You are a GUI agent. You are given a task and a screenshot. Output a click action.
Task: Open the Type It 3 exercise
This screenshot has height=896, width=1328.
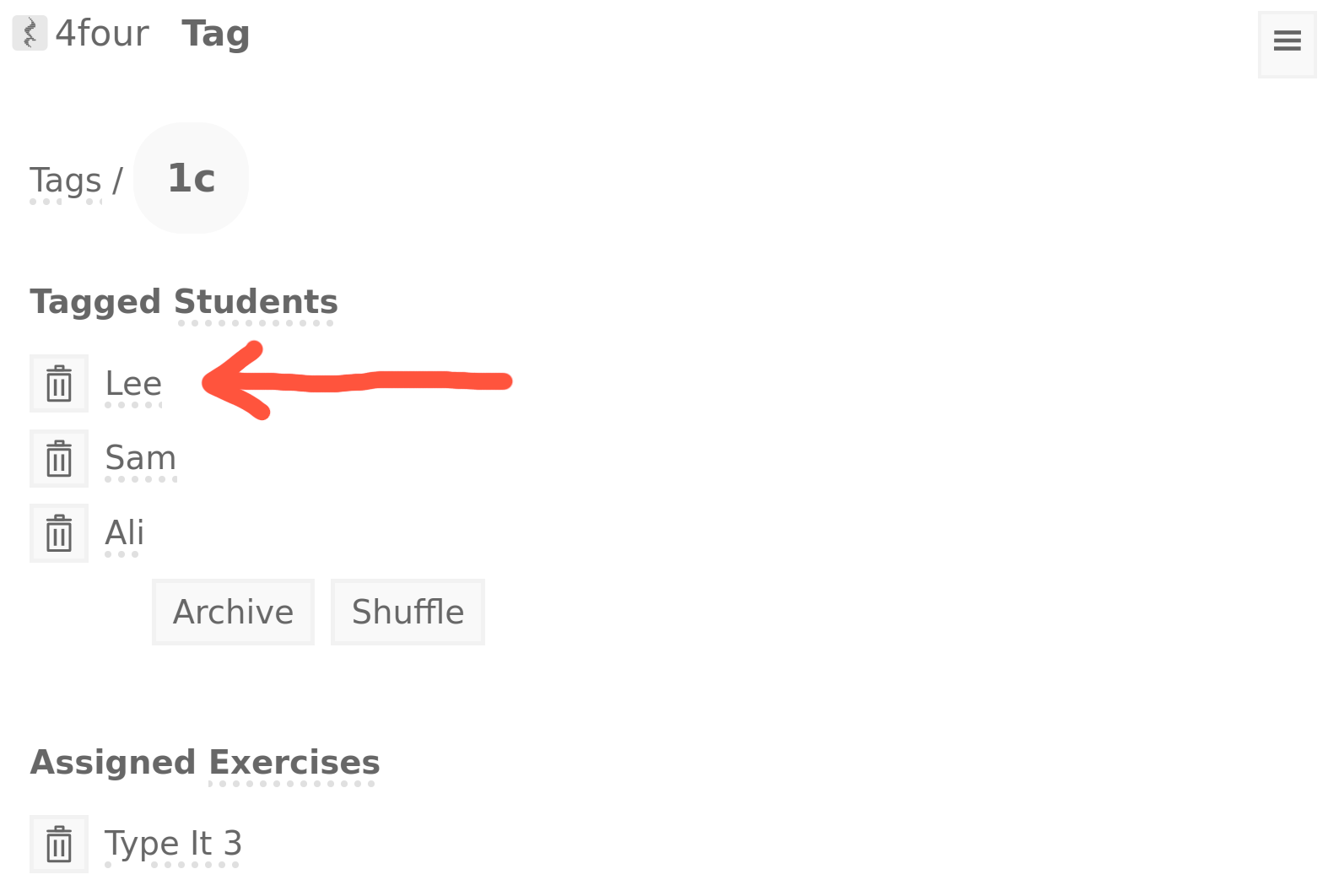(x=173, y=844)
